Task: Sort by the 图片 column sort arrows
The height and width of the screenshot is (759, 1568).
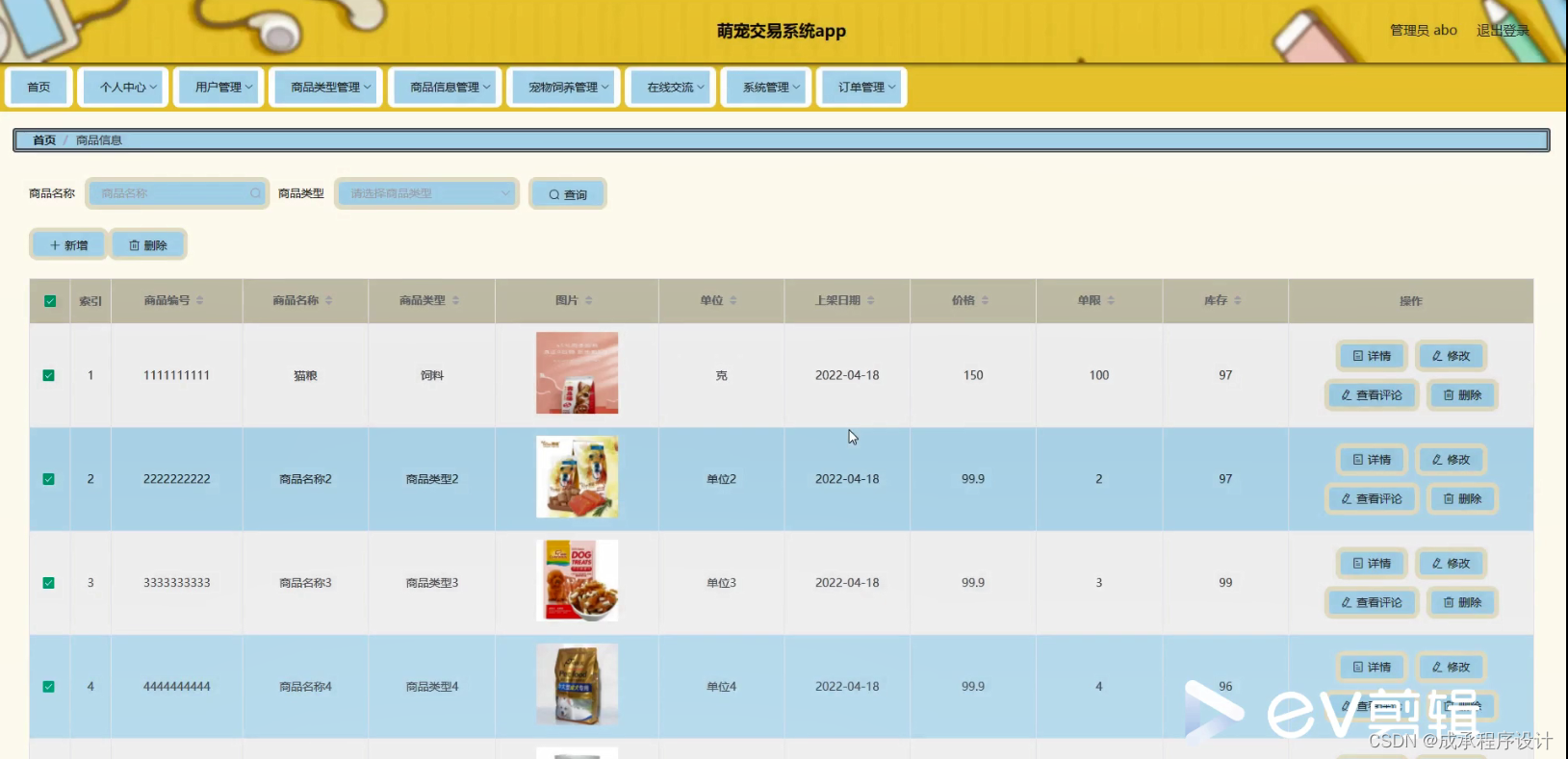Action: [x=589, y=300]
